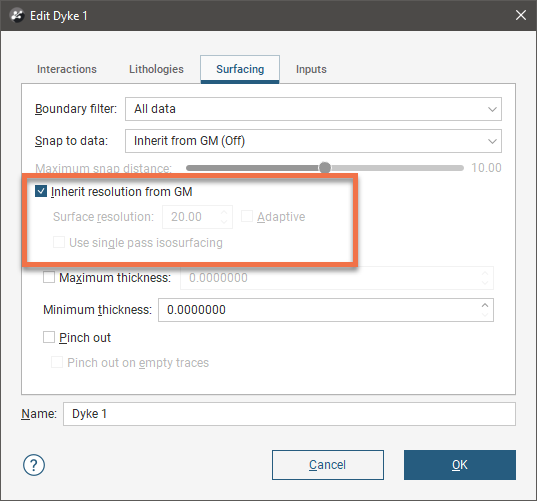Increase Minimum thickness with the up arrow
This screenshot has height=501, width=537.
point(485,305)
